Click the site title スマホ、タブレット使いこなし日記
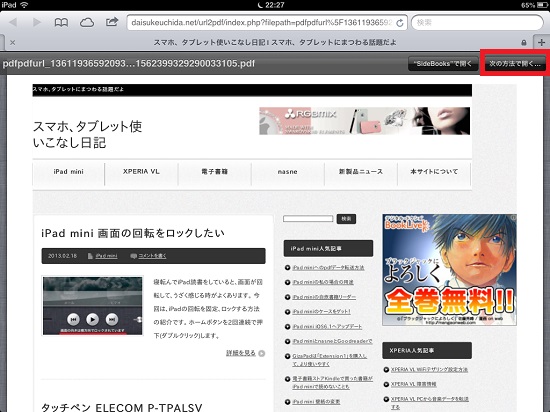The width and height of the screenshot is (550, 412). (x=87, y=134)
